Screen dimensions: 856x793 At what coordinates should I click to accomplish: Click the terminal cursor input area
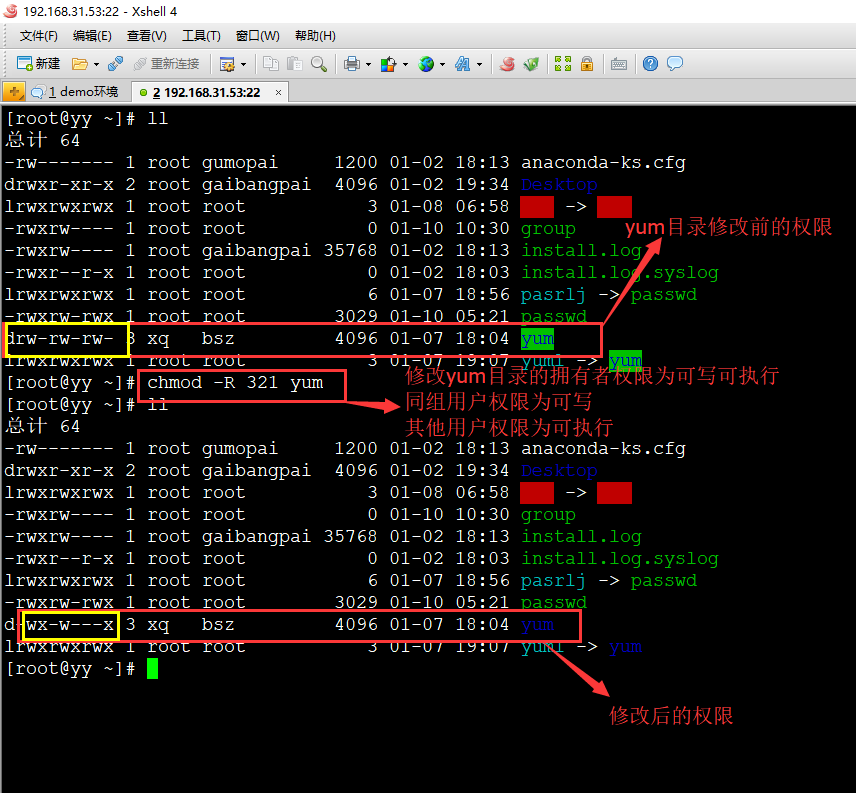(150, 668)
